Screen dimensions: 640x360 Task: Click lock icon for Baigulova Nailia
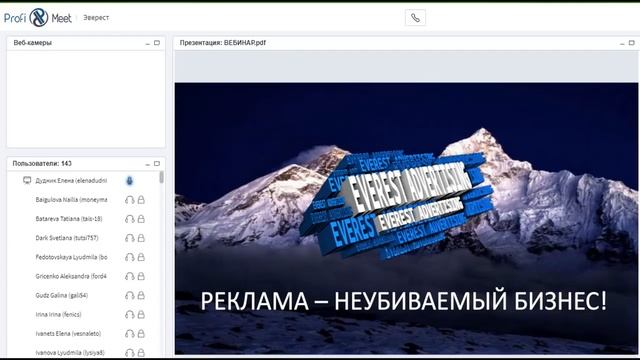141,200
